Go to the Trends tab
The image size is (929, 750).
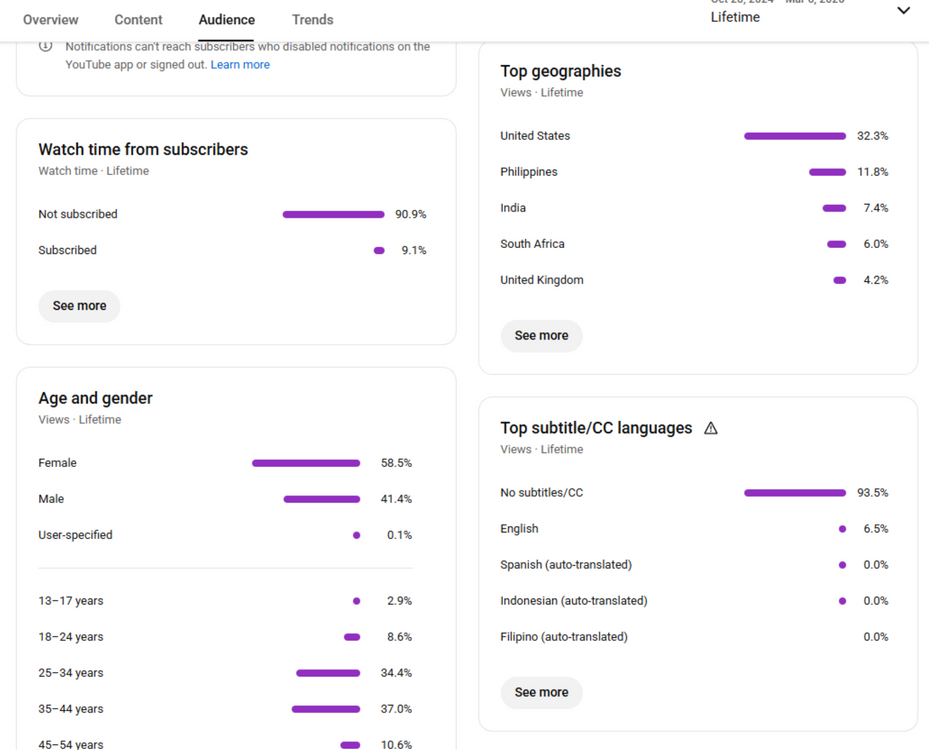click(x=312, y=20)
